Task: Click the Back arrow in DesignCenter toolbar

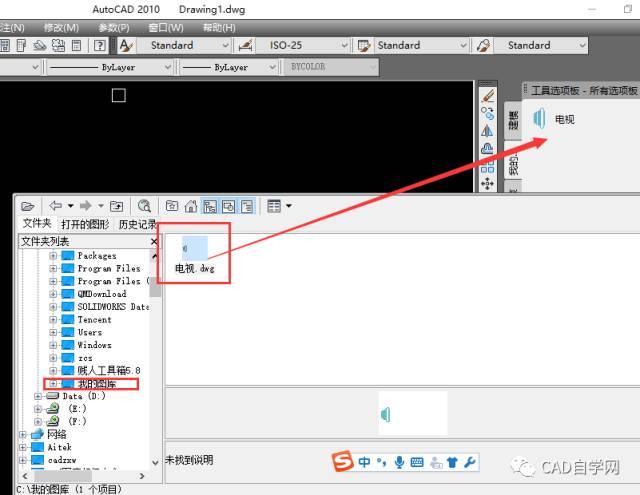Action: 55,206
